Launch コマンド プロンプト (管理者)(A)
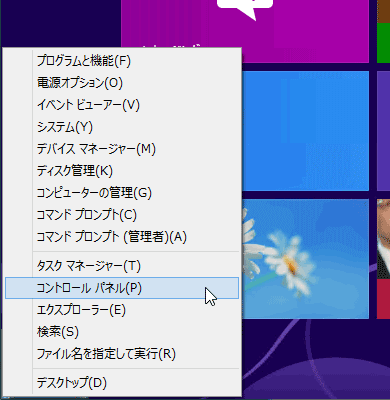This screenshot has width=390, height=400. tap(122, 237)
